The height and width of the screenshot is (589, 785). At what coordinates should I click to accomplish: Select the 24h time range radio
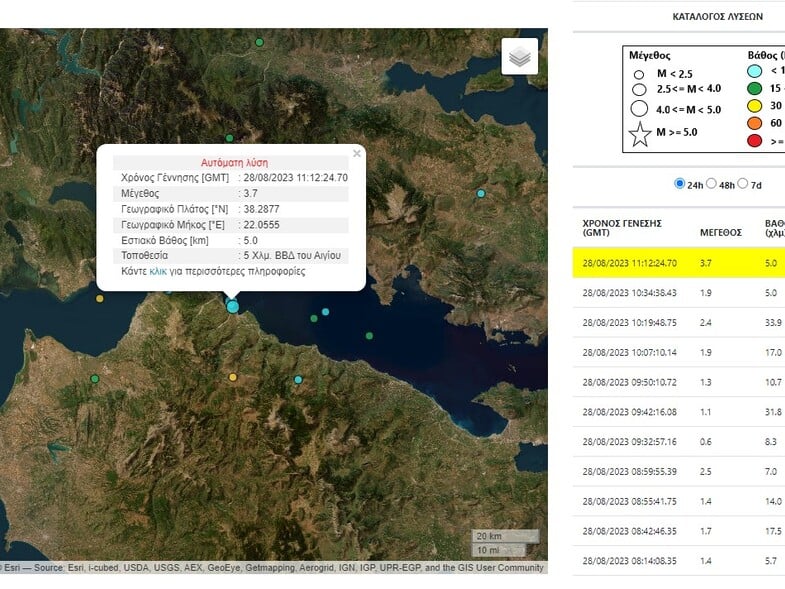point(681,184)
